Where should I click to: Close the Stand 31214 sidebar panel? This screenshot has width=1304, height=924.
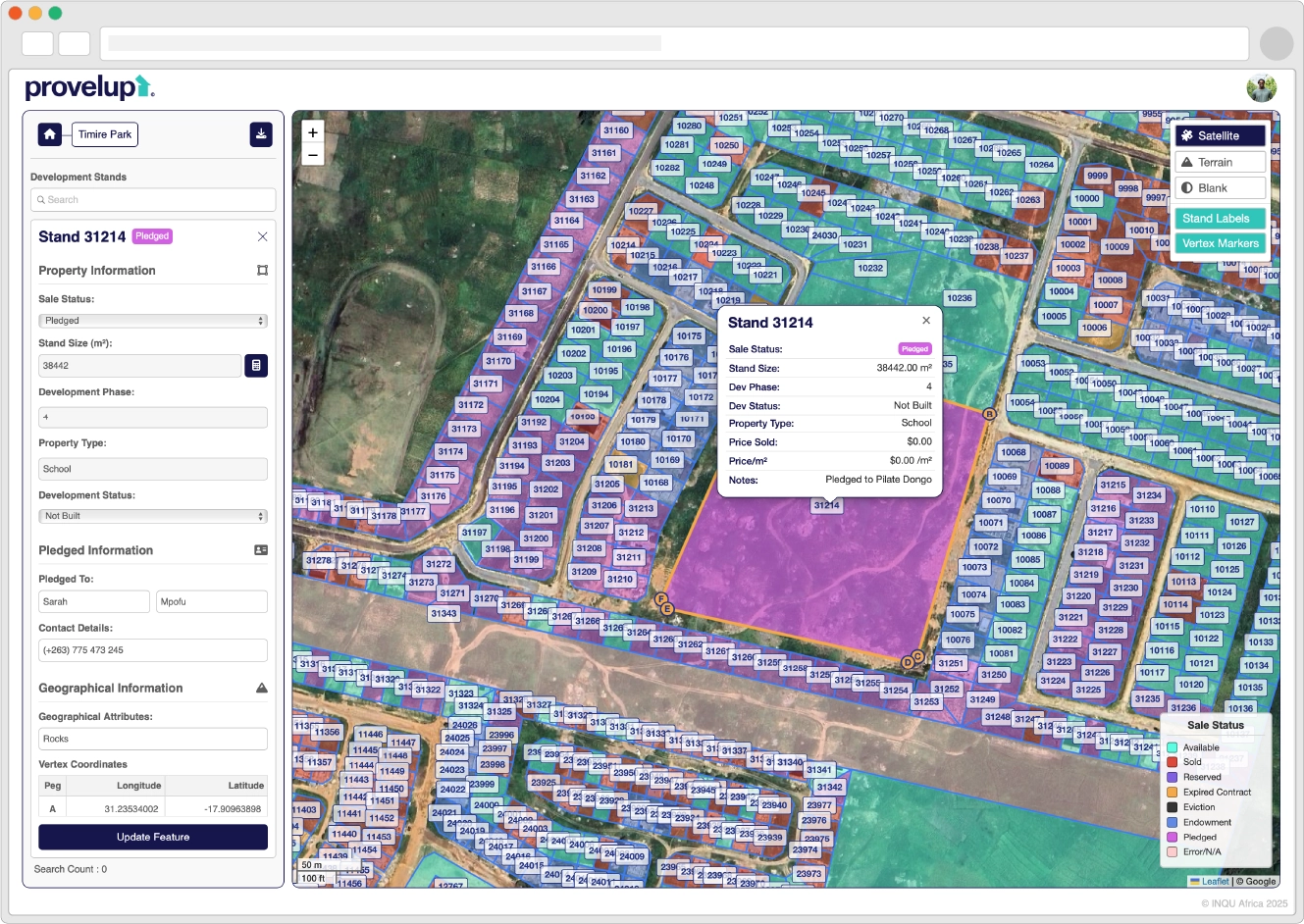tap(262, 236)
